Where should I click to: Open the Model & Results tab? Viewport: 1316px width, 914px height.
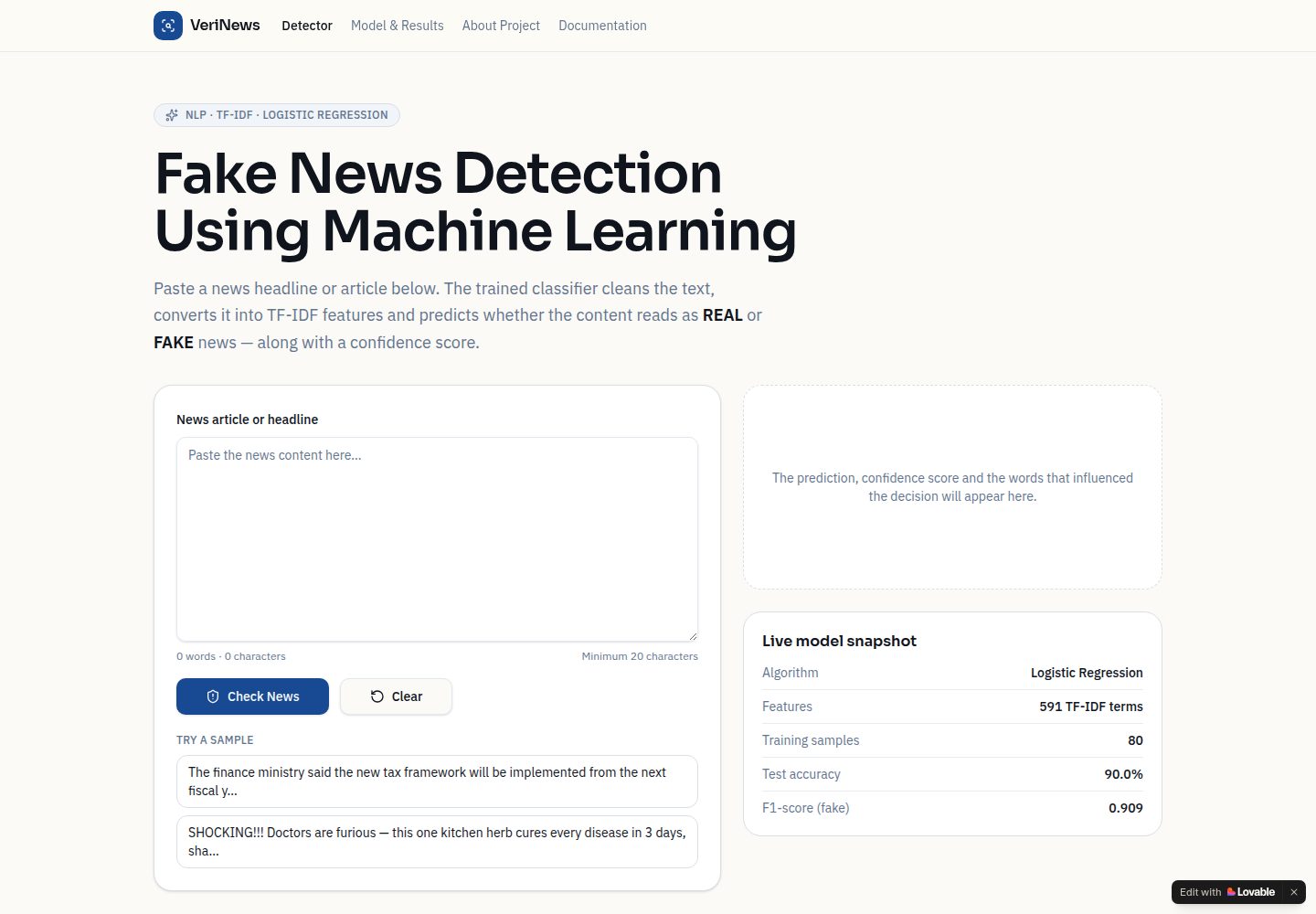(x=398, y=26)
